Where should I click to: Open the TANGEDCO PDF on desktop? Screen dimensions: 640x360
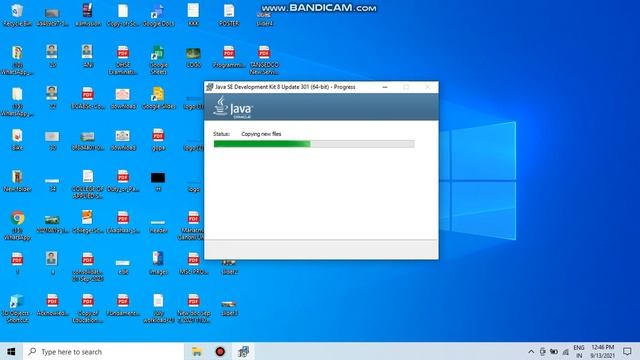(x=264, y=60)
